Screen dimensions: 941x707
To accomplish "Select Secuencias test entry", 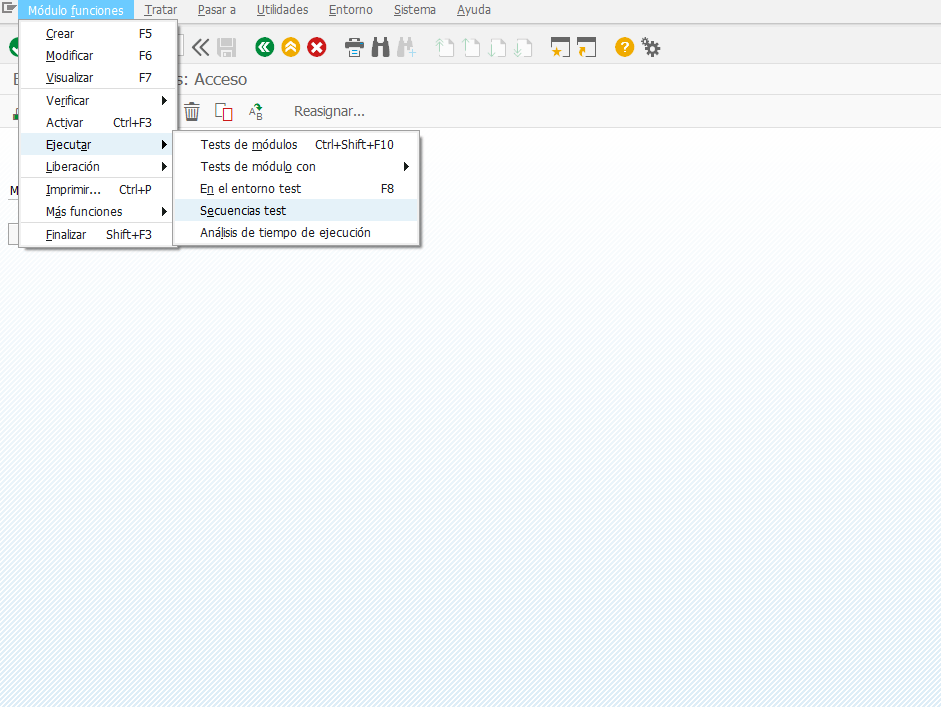I will [x=296, y=211].
